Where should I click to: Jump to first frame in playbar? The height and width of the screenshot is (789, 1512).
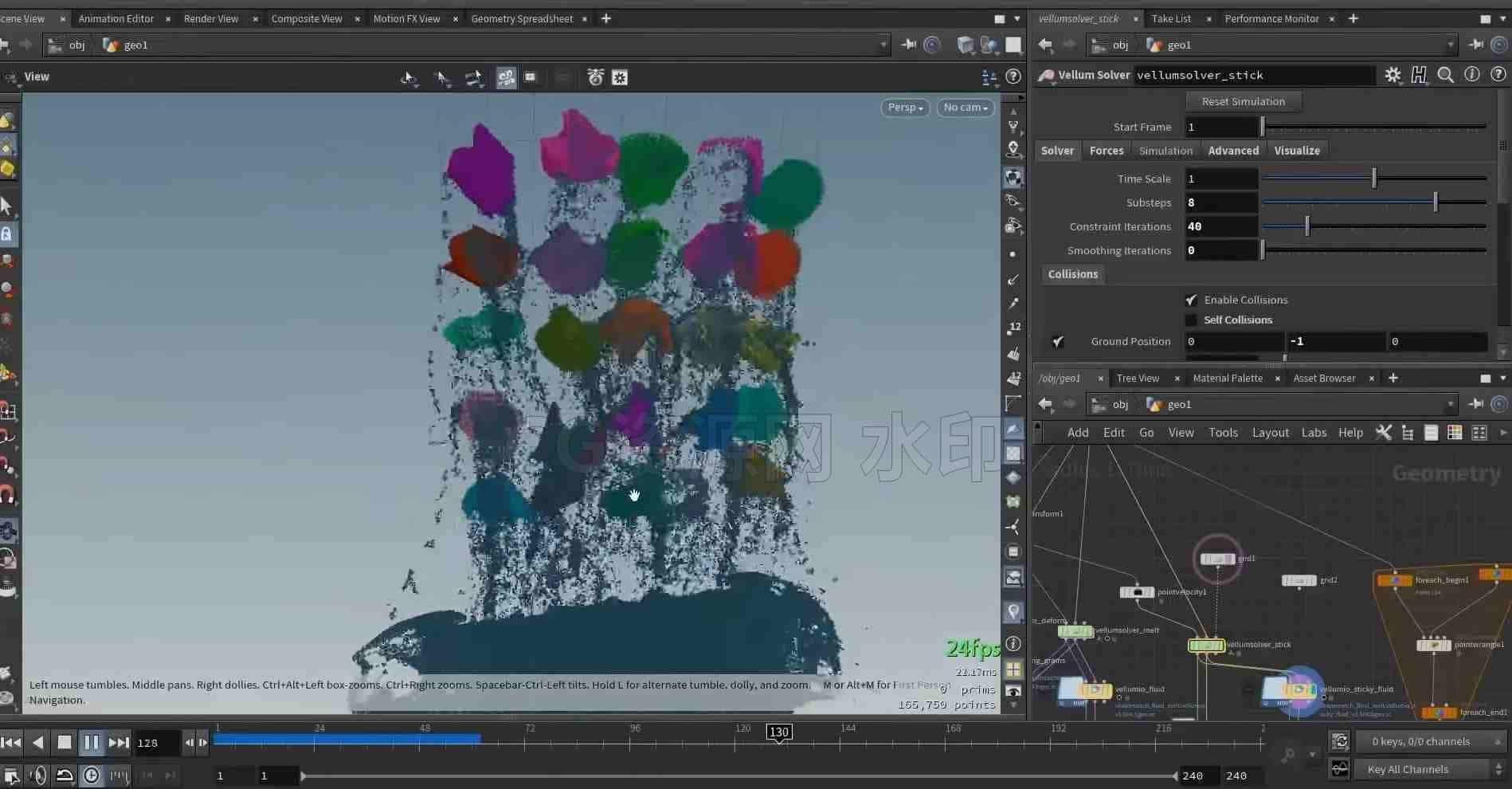11,743
